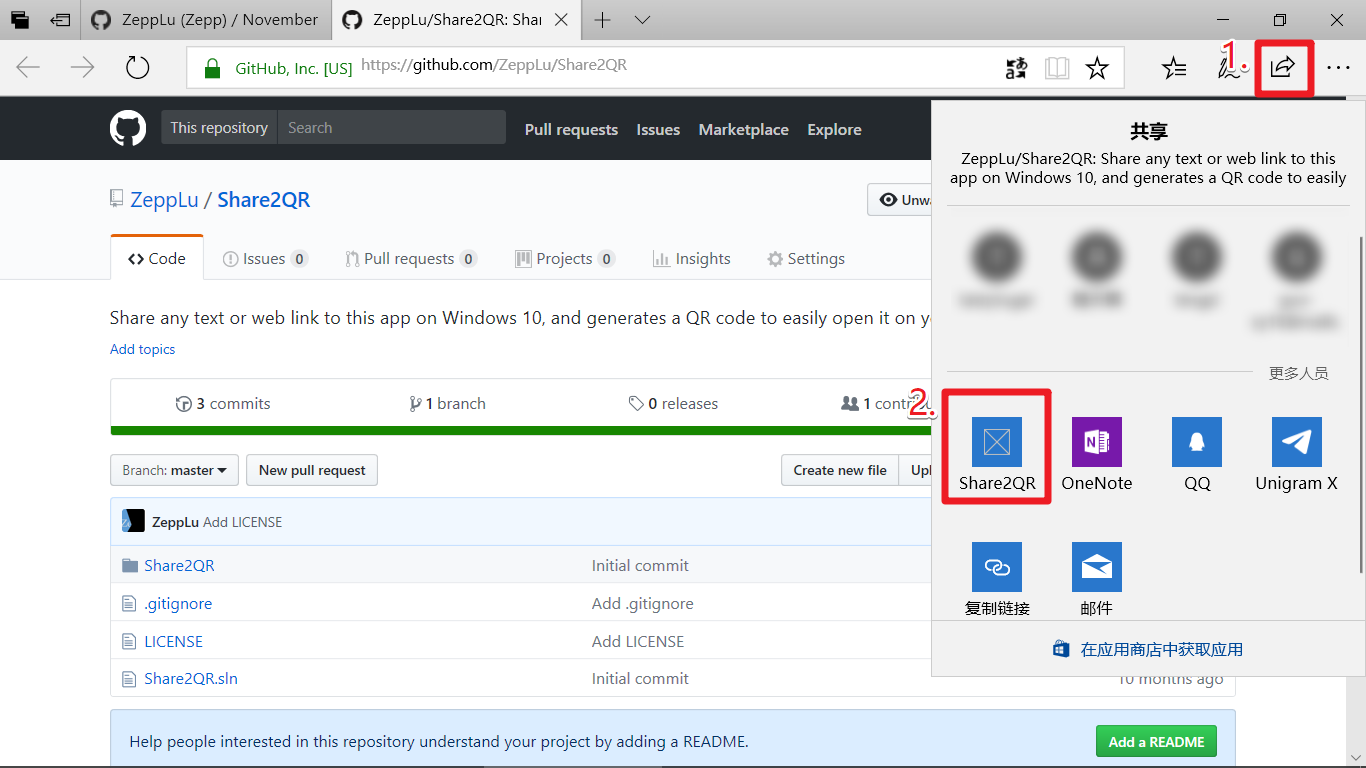Click the Unwatch repository button

coord(899,199)
